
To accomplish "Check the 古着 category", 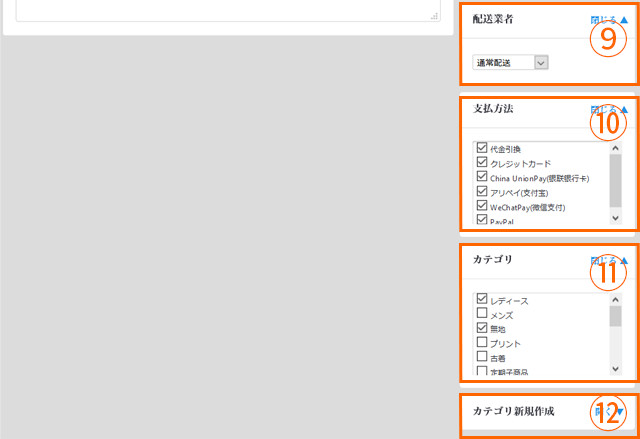I will coord(482,356).
